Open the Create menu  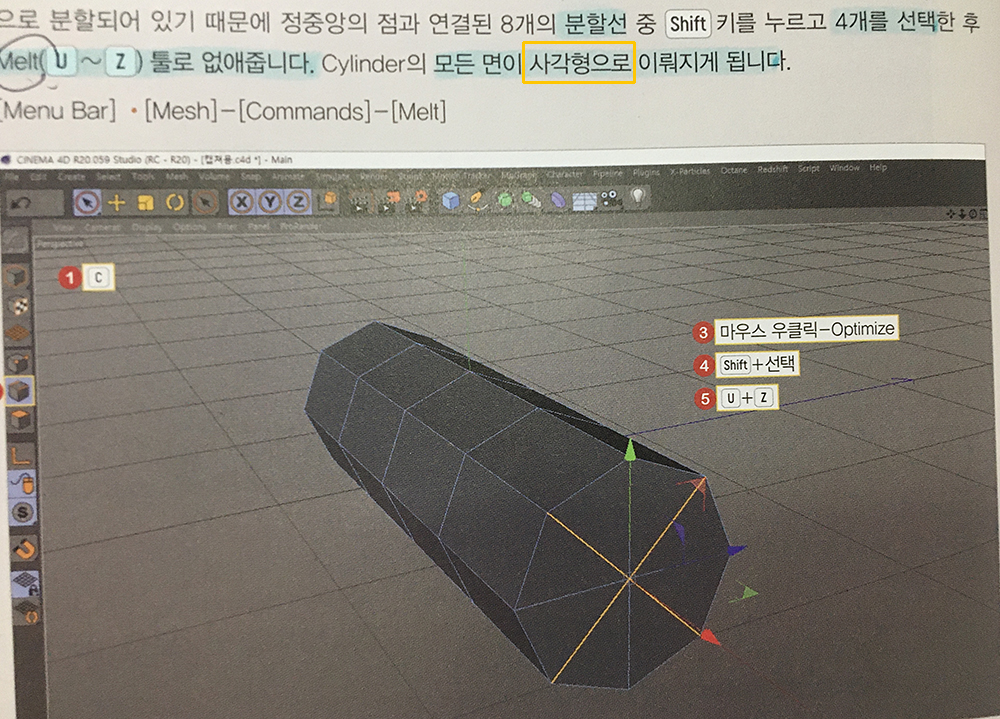[x=71, y=176]
